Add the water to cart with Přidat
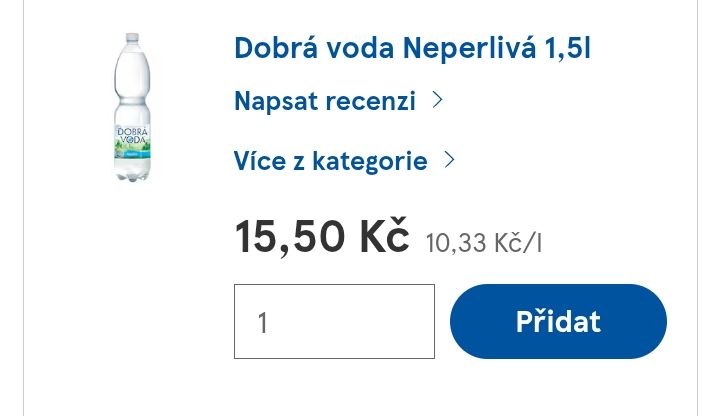The height and width of the screenshot is (416, 720). coord(558,321)
